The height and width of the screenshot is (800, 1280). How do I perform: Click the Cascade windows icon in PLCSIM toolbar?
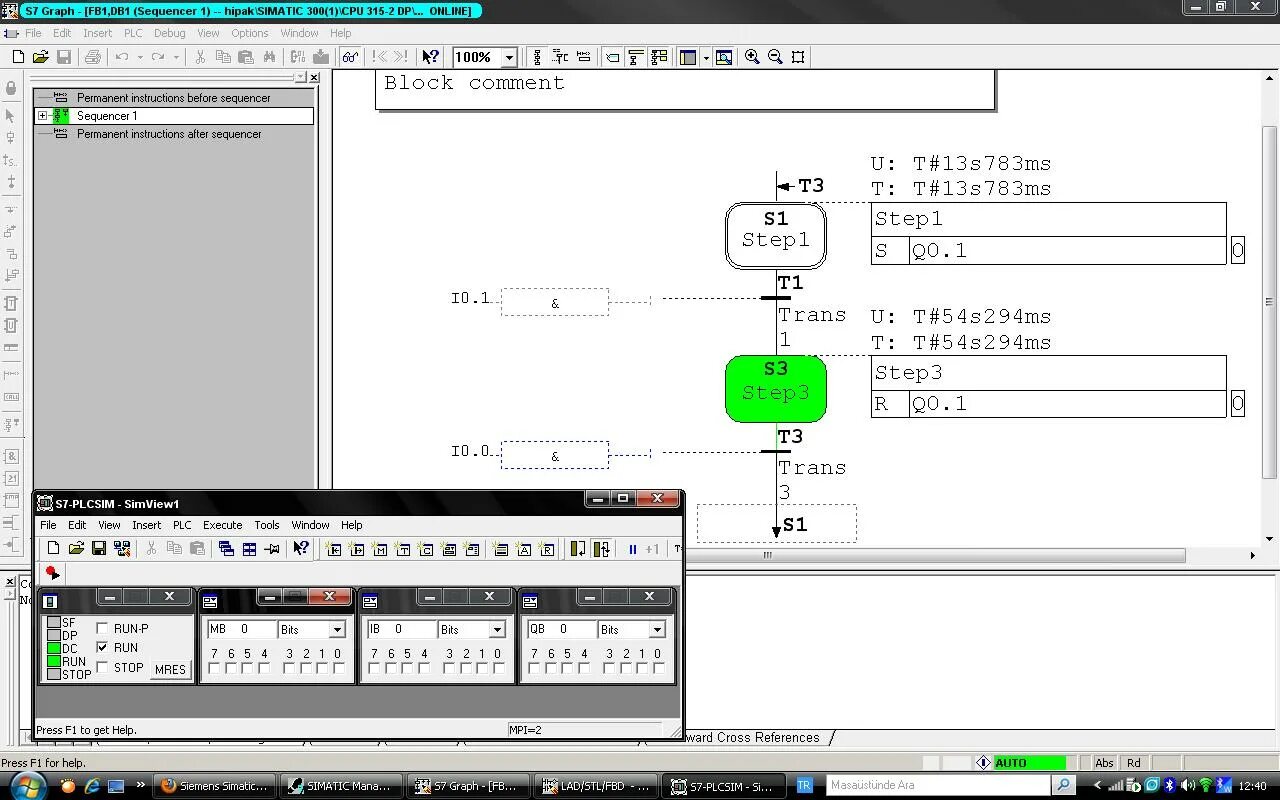click(226, 549)
